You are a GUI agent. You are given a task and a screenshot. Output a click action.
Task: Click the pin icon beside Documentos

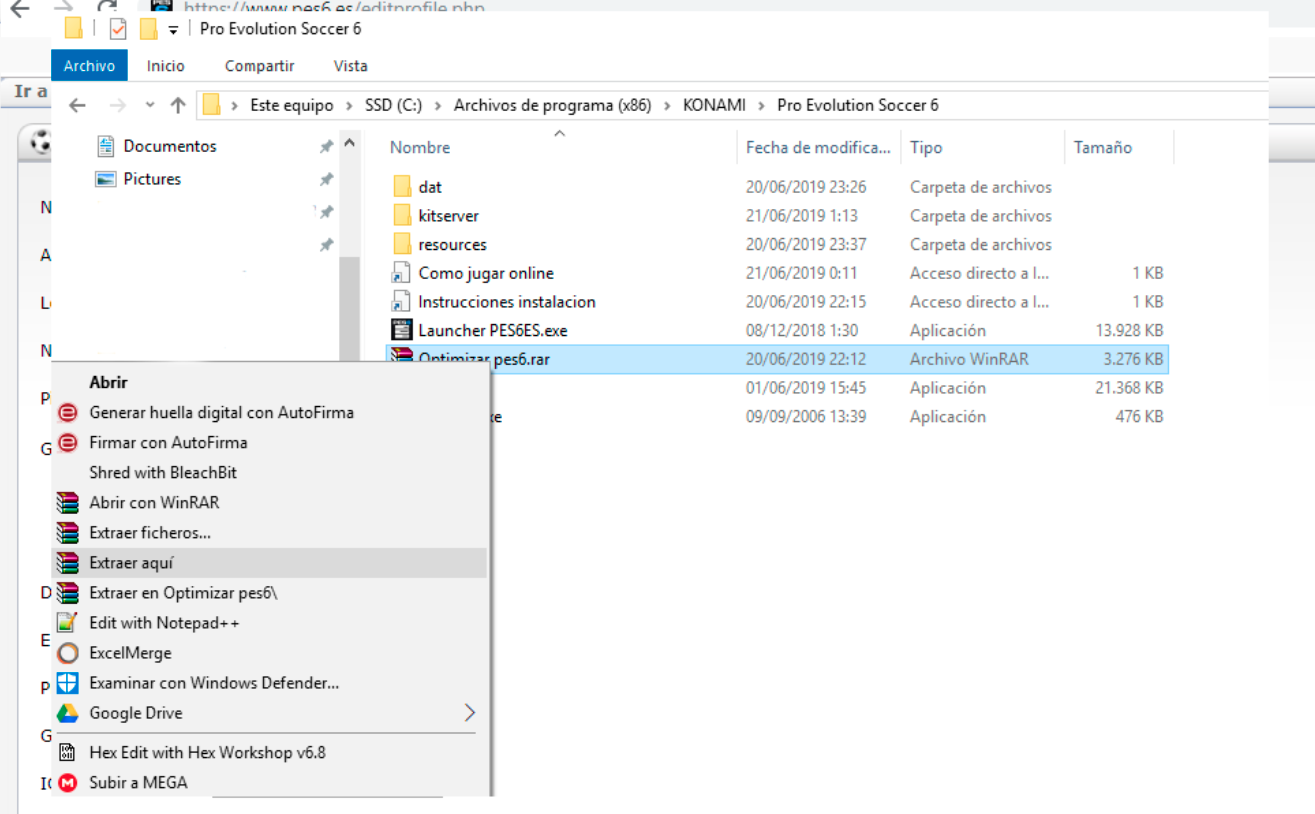coord(326,147)
